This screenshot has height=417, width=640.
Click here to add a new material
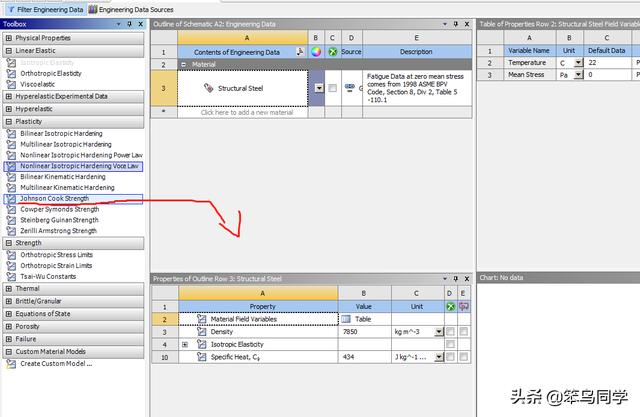tap(246, 113)
